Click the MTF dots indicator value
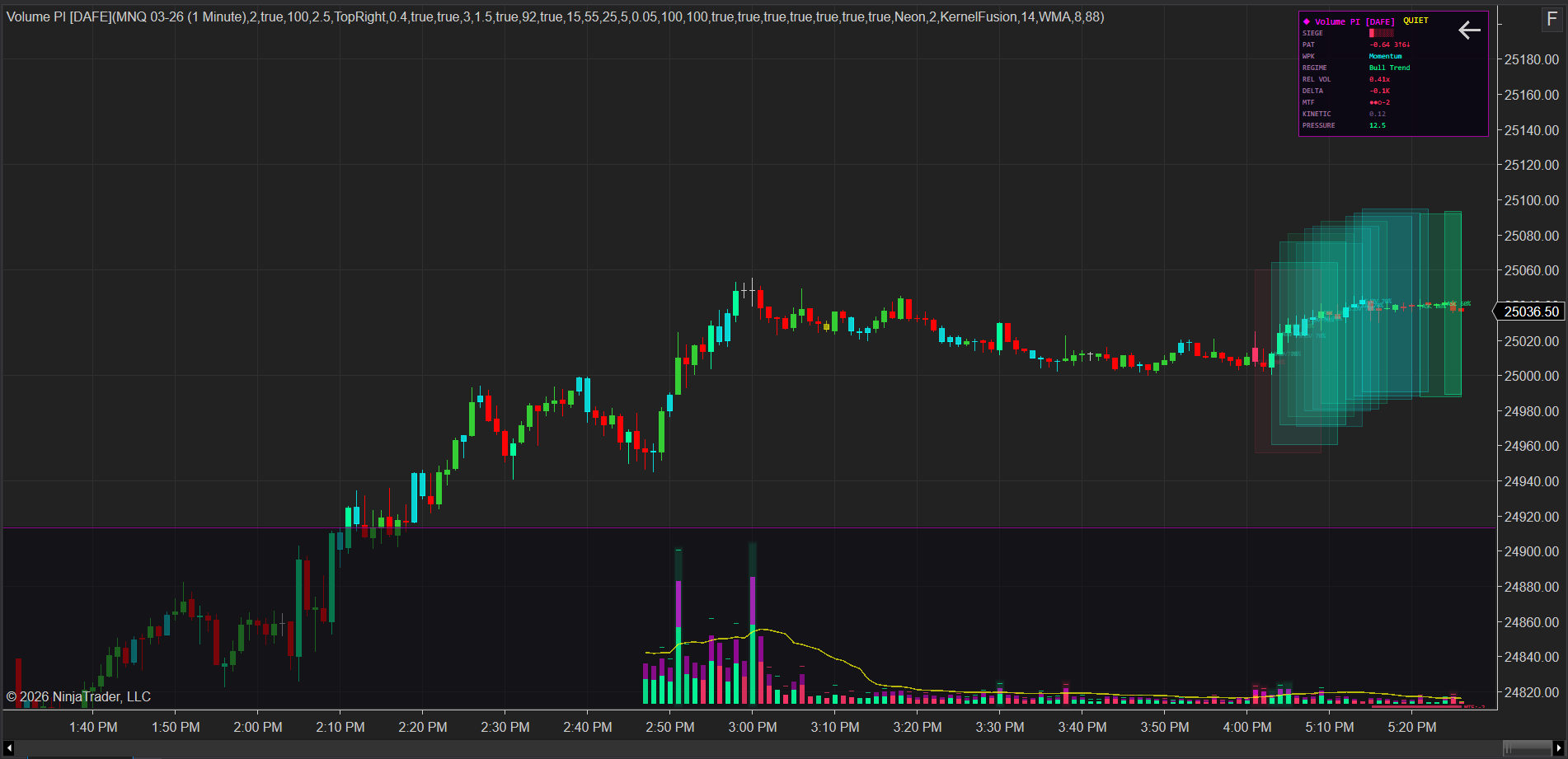 (1379, 102)
